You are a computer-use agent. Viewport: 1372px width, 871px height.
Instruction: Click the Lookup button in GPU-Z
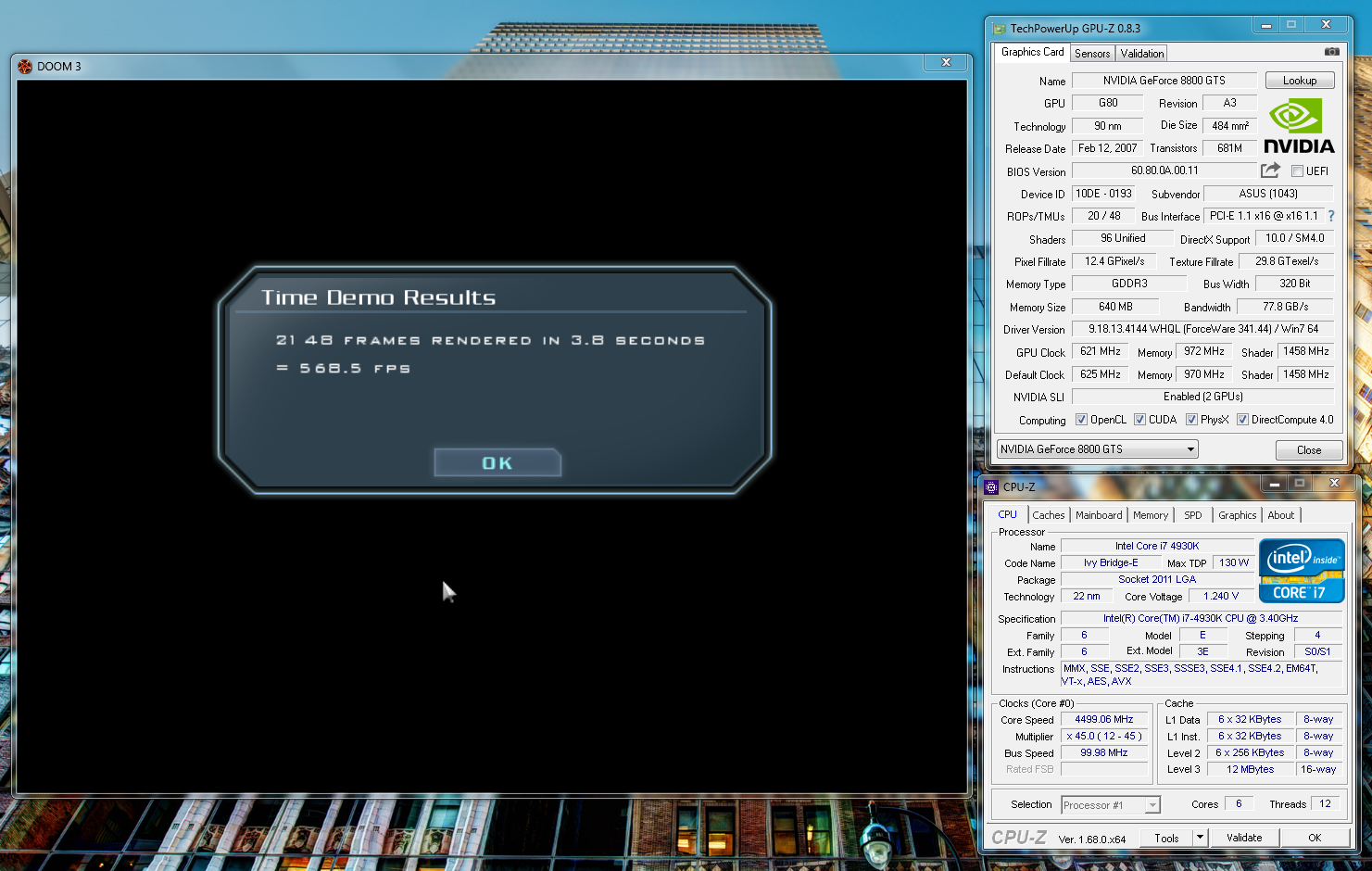pos(1300,81)
